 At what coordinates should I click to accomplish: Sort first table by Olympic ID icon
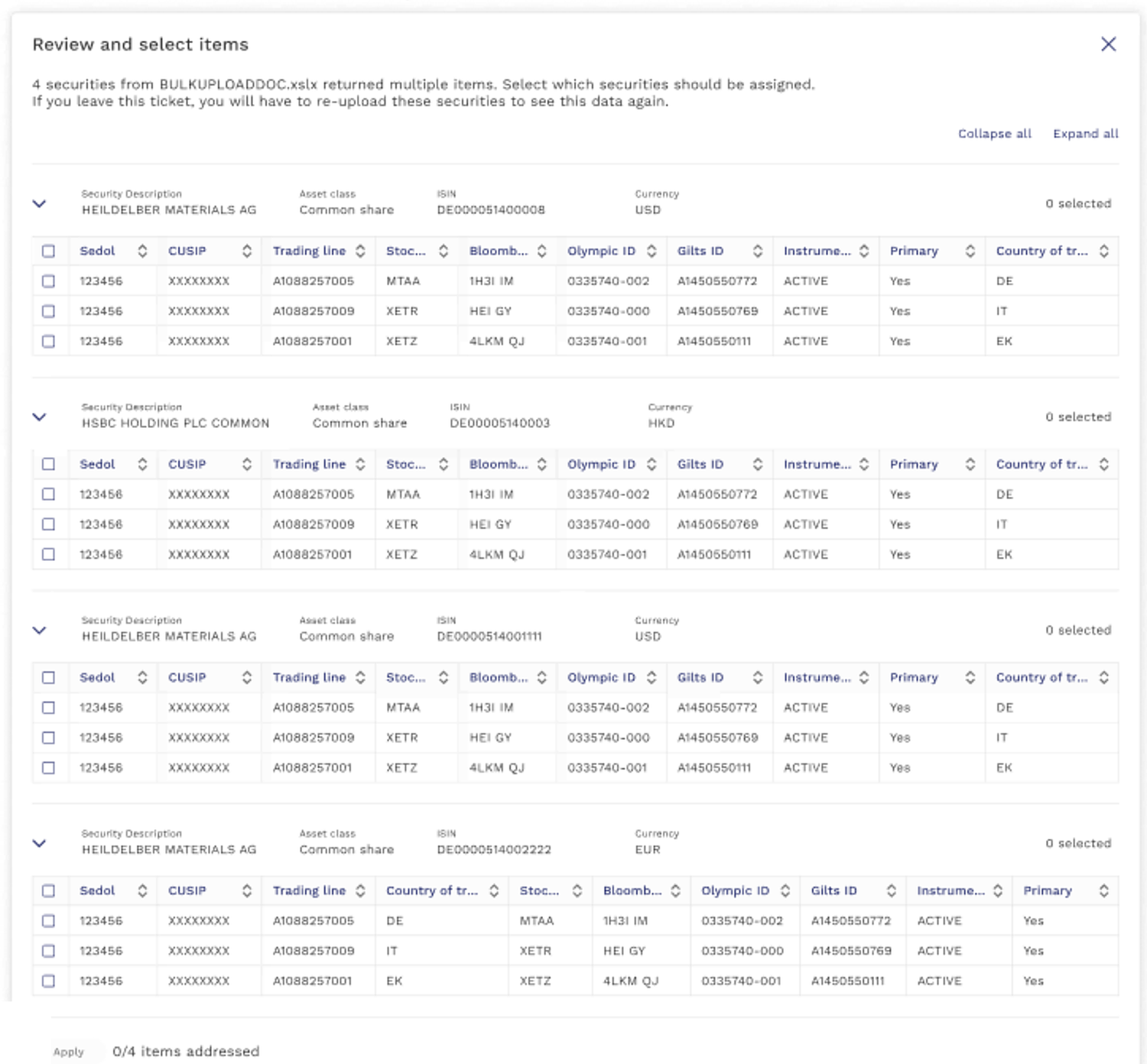tap(651, 251)
